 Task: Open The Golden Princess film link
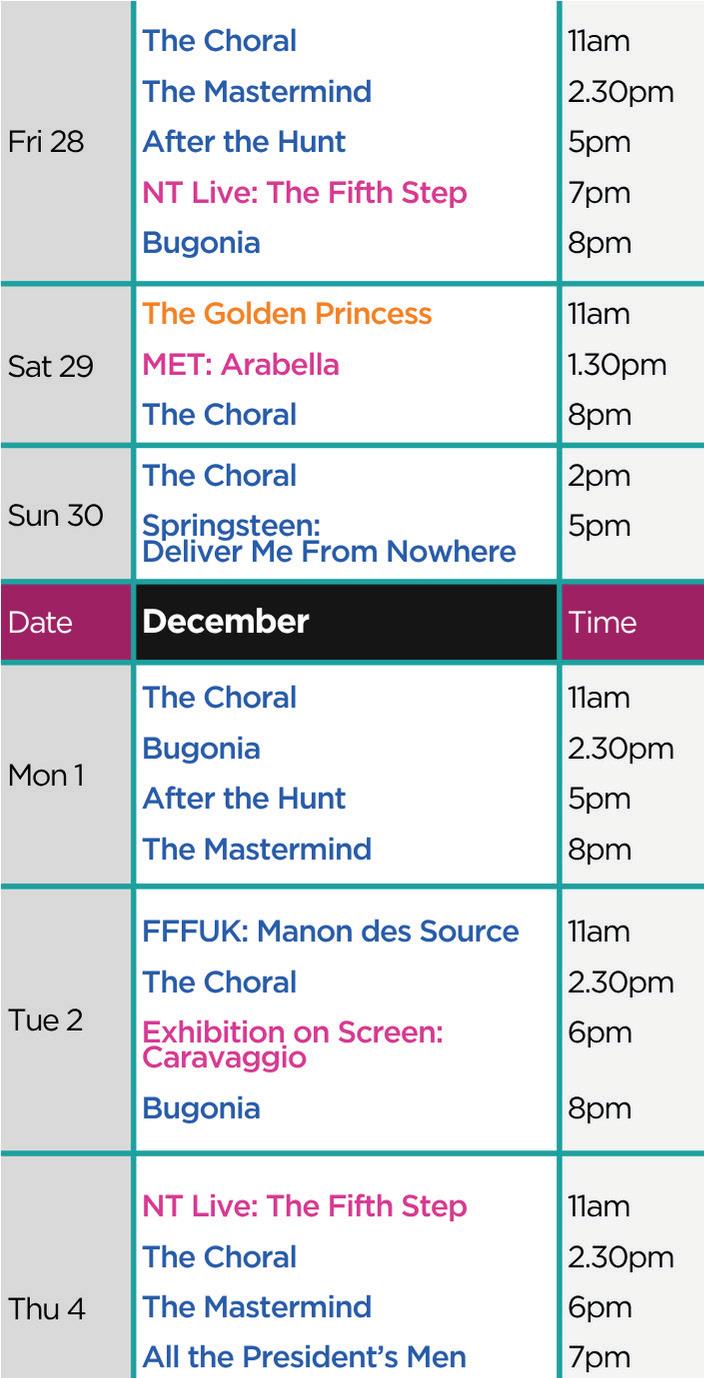coord(287,314)
